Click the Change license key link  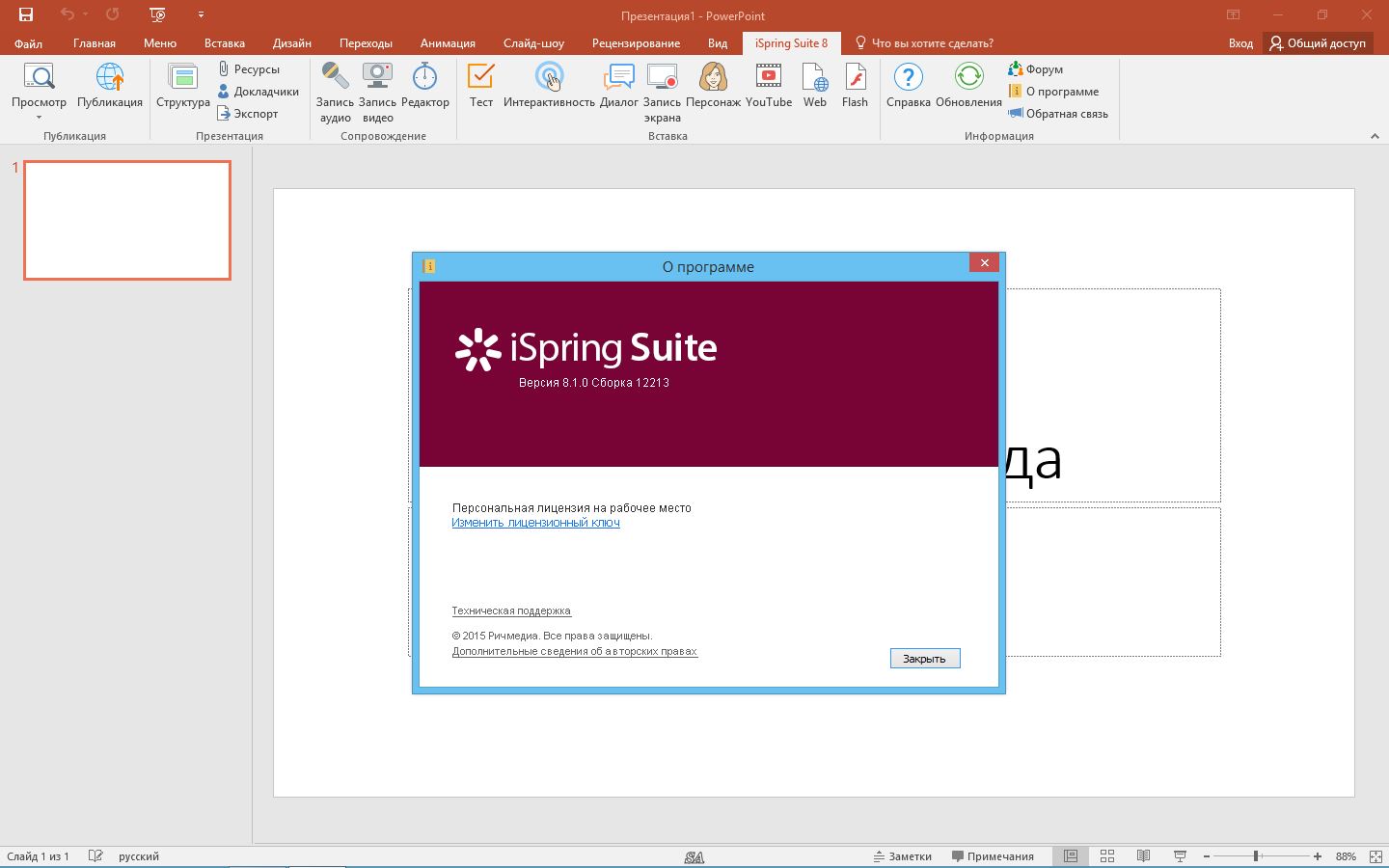click(535, 523)
